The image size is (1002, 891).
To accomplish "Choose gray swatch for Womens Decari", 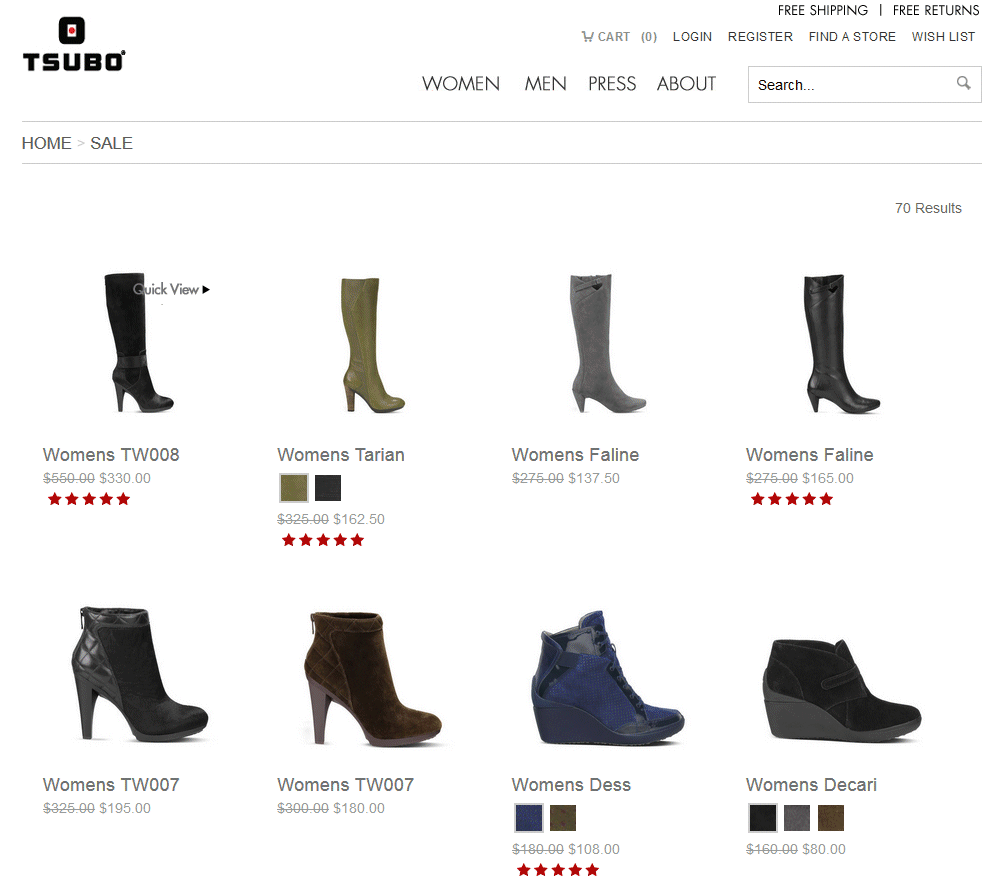I will coord(797,818).
